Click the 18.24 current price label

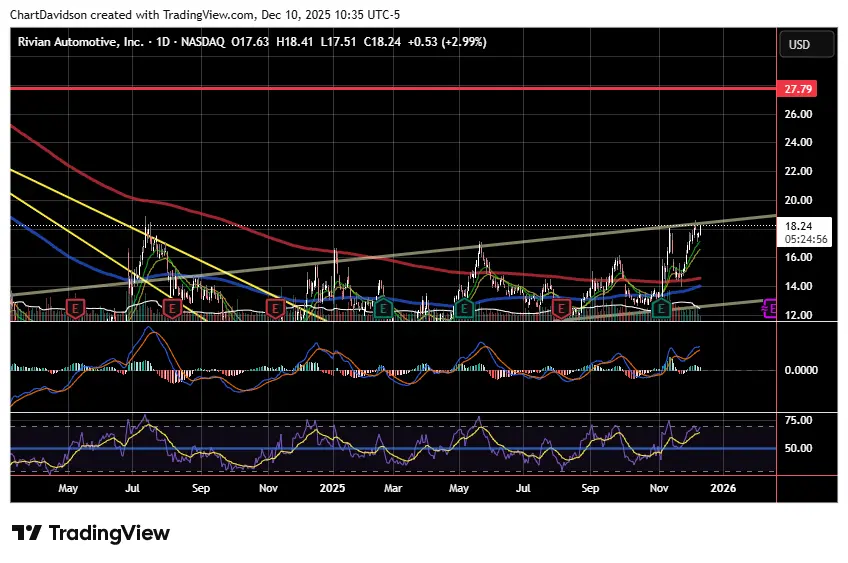[x=799, y=226]
